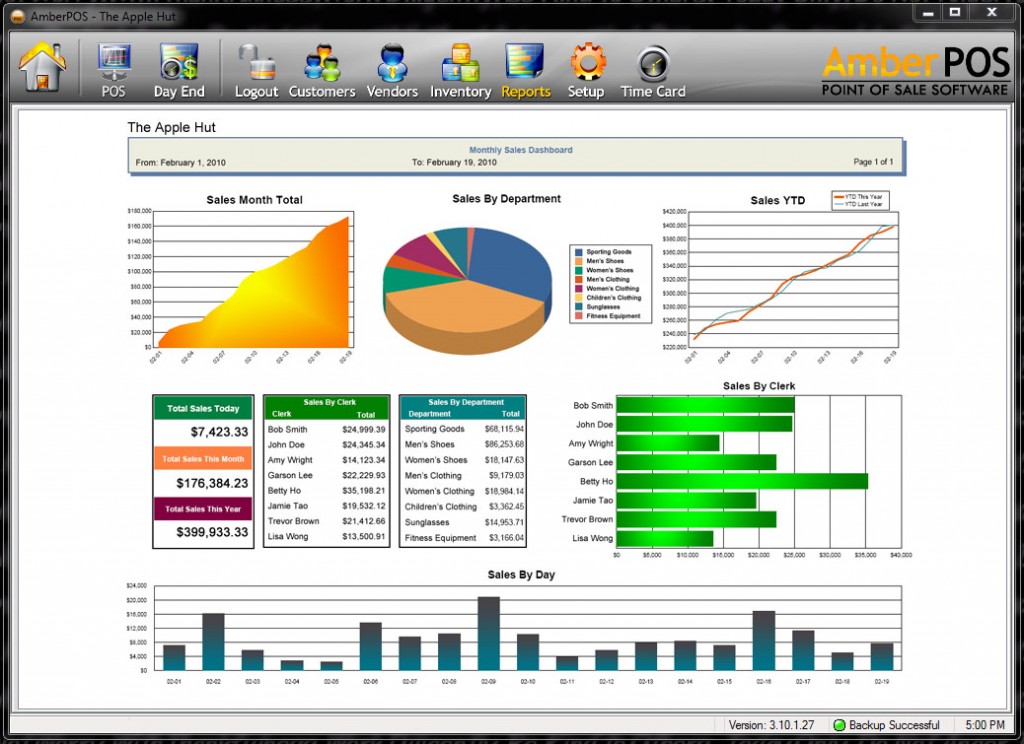Open the Vendors section

click(x=392, y=69)
